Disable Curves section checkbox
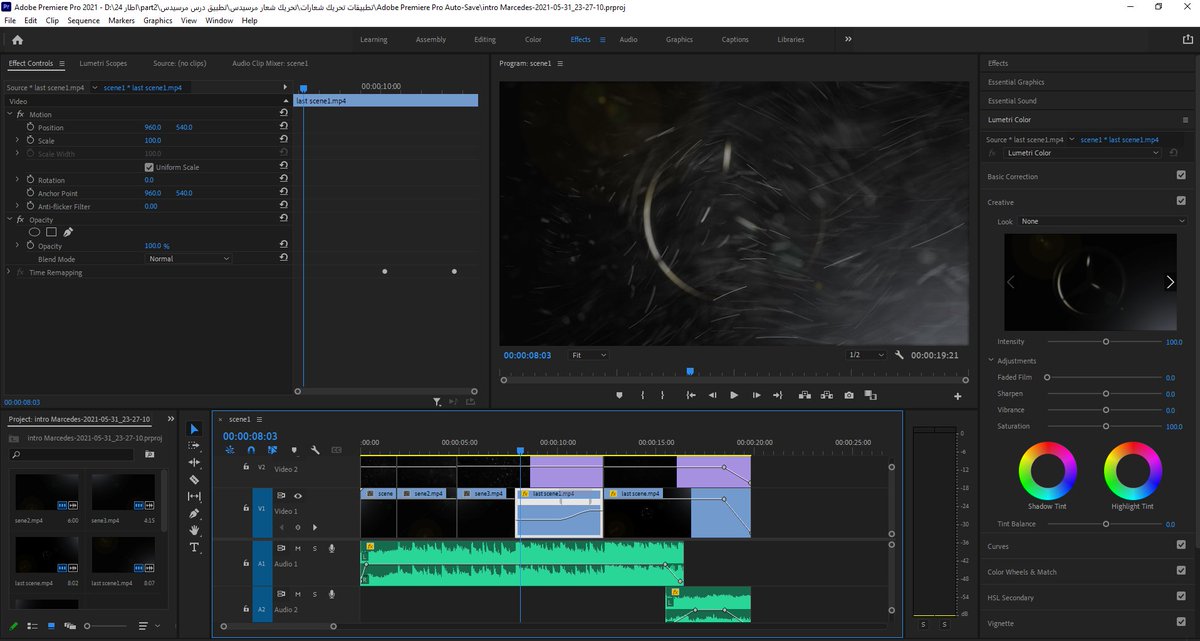Image resolution: width=1200 pixels, height=641 pixels. [x=1181, y=546]
